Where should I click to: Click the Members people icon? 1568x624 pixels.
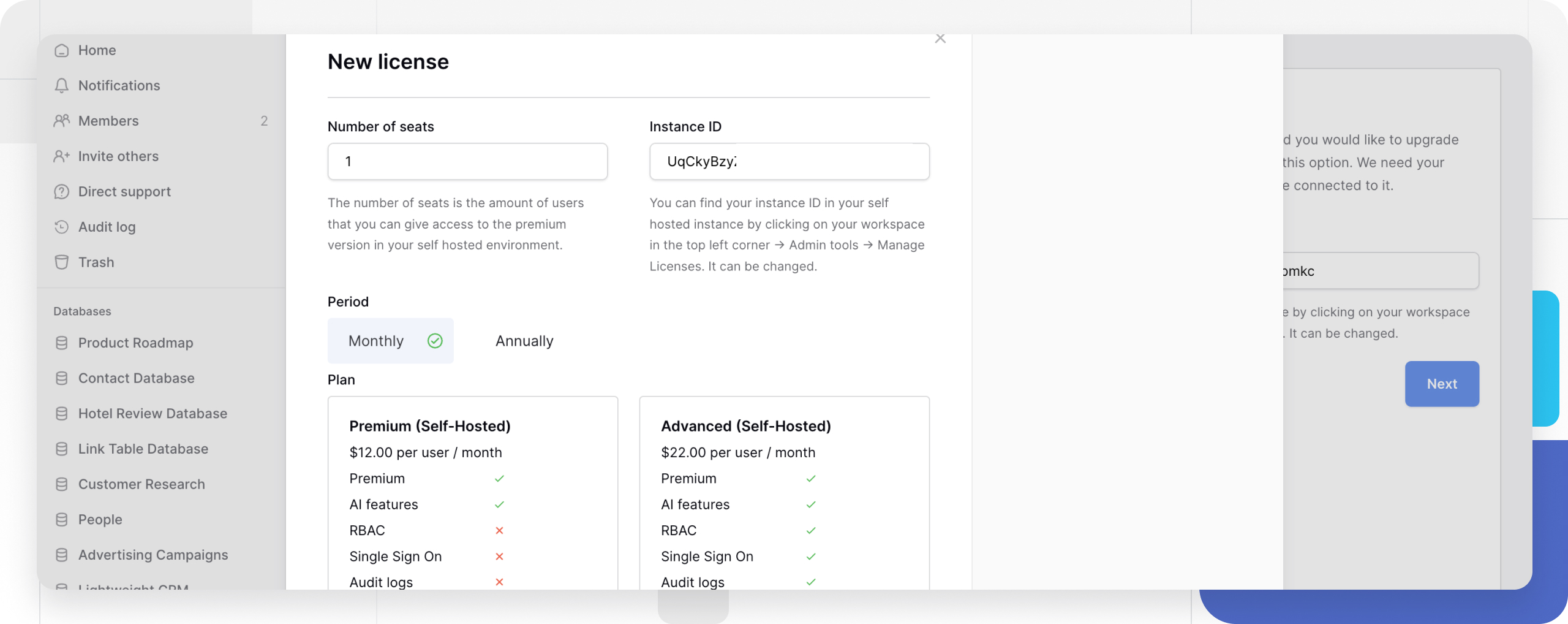61,121
